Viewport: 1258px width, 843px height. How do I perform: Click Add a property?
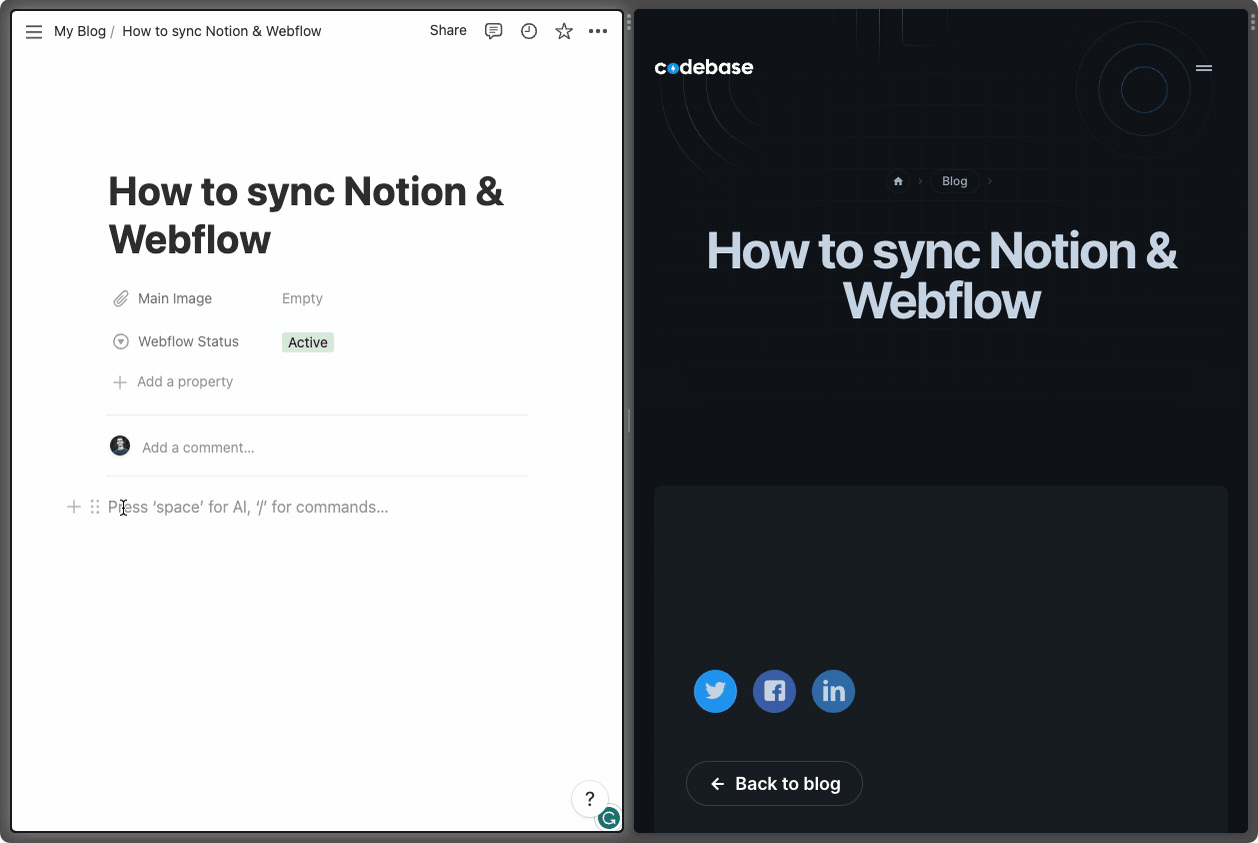coord(173,382)
